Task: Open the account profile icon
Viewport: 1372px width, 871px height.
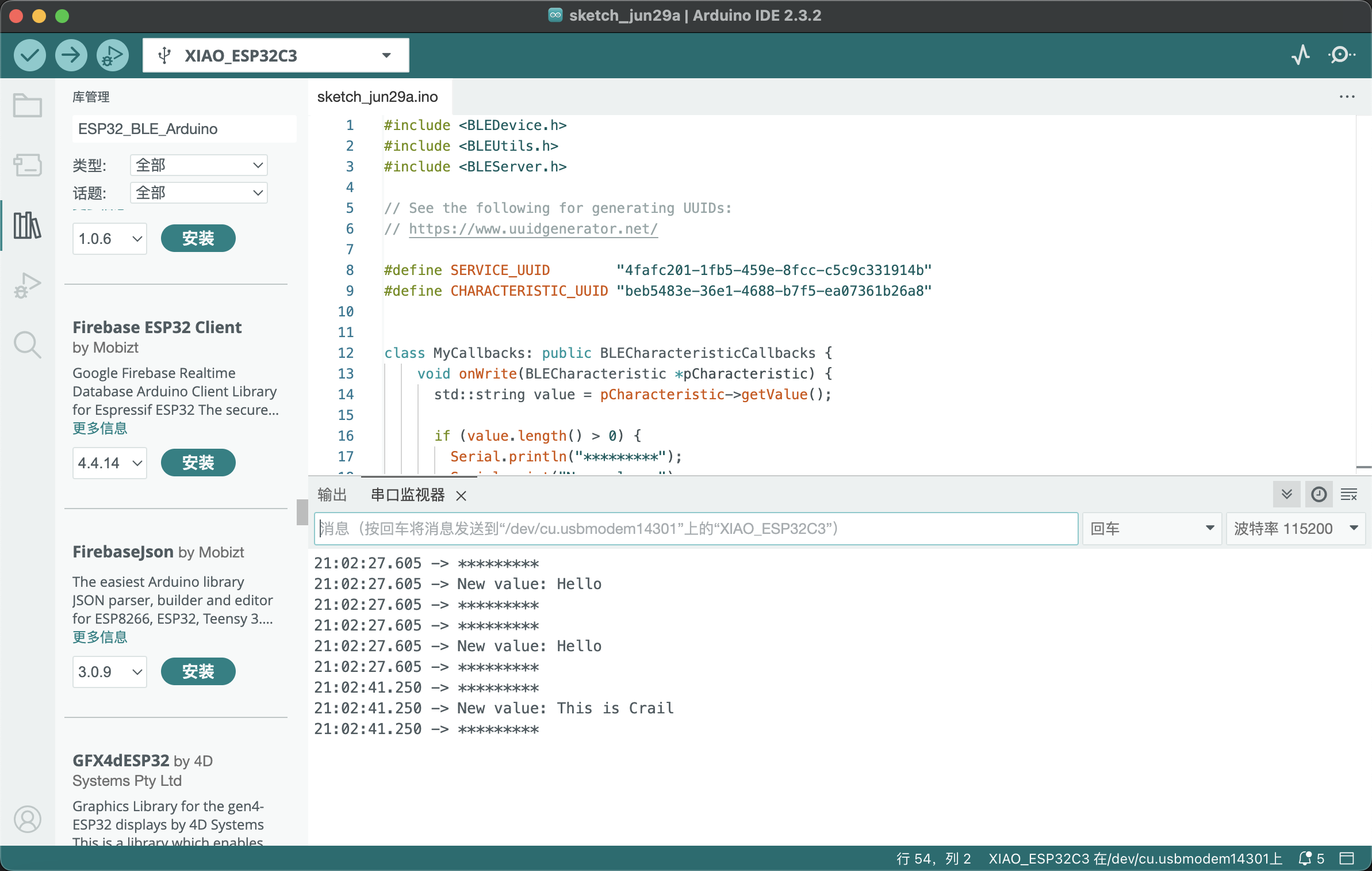Action: point(27,819)
